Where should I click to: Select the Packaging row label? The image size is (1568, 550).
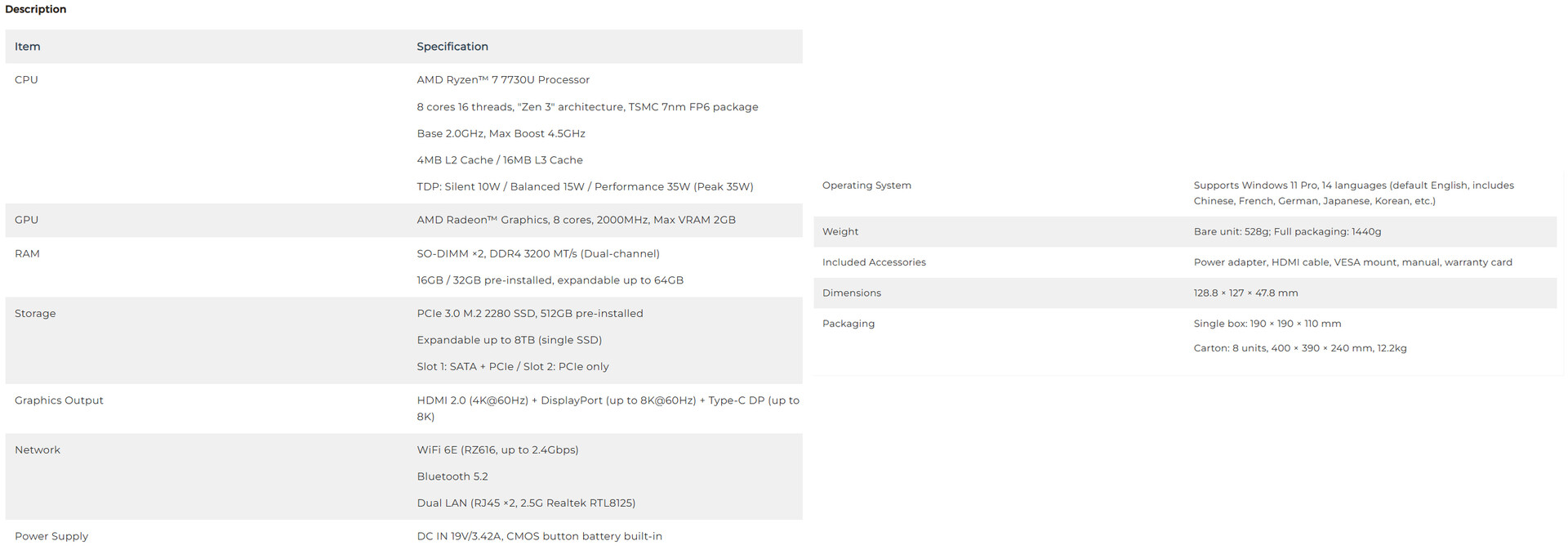point(849,324)
